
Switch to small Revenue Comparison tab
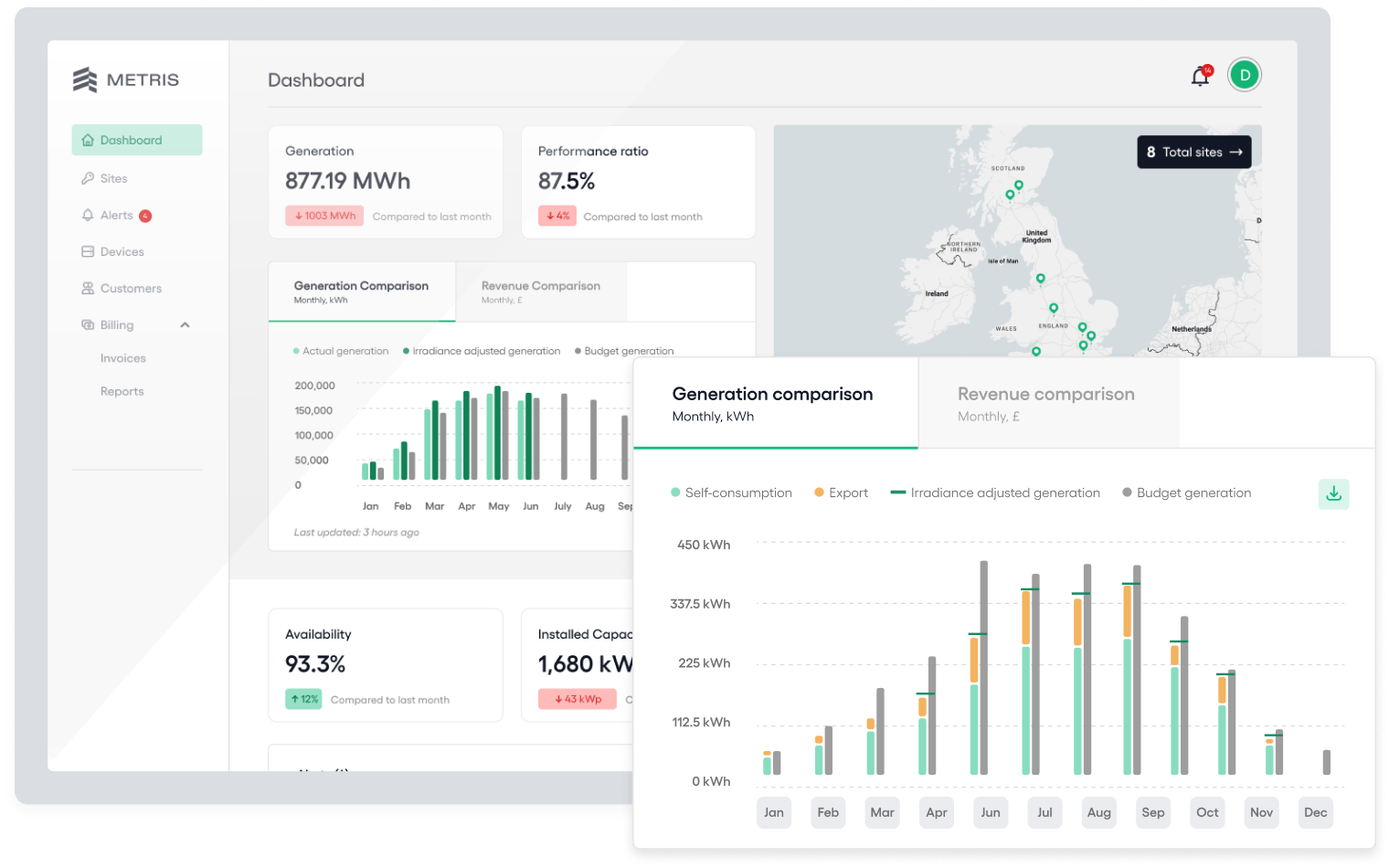tap(541, 291)
